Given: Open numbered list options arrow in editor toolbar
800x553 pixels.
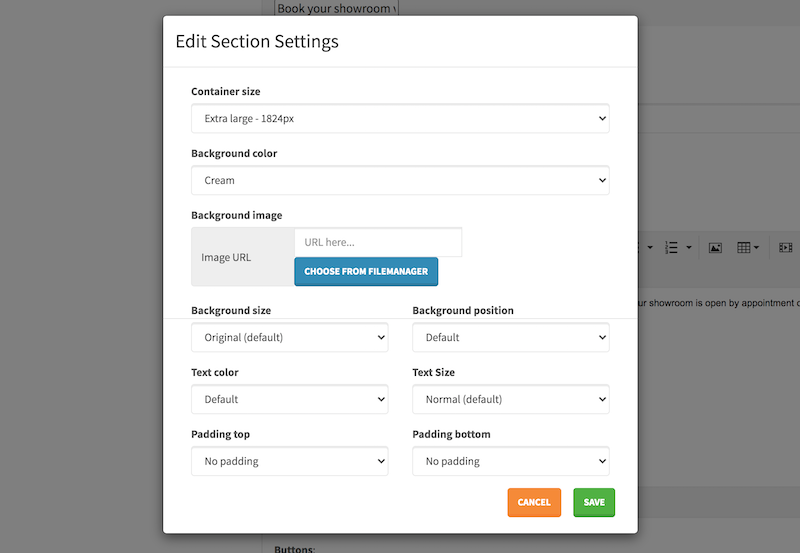Looking at the screenshot, I should [x=689, y=248].
